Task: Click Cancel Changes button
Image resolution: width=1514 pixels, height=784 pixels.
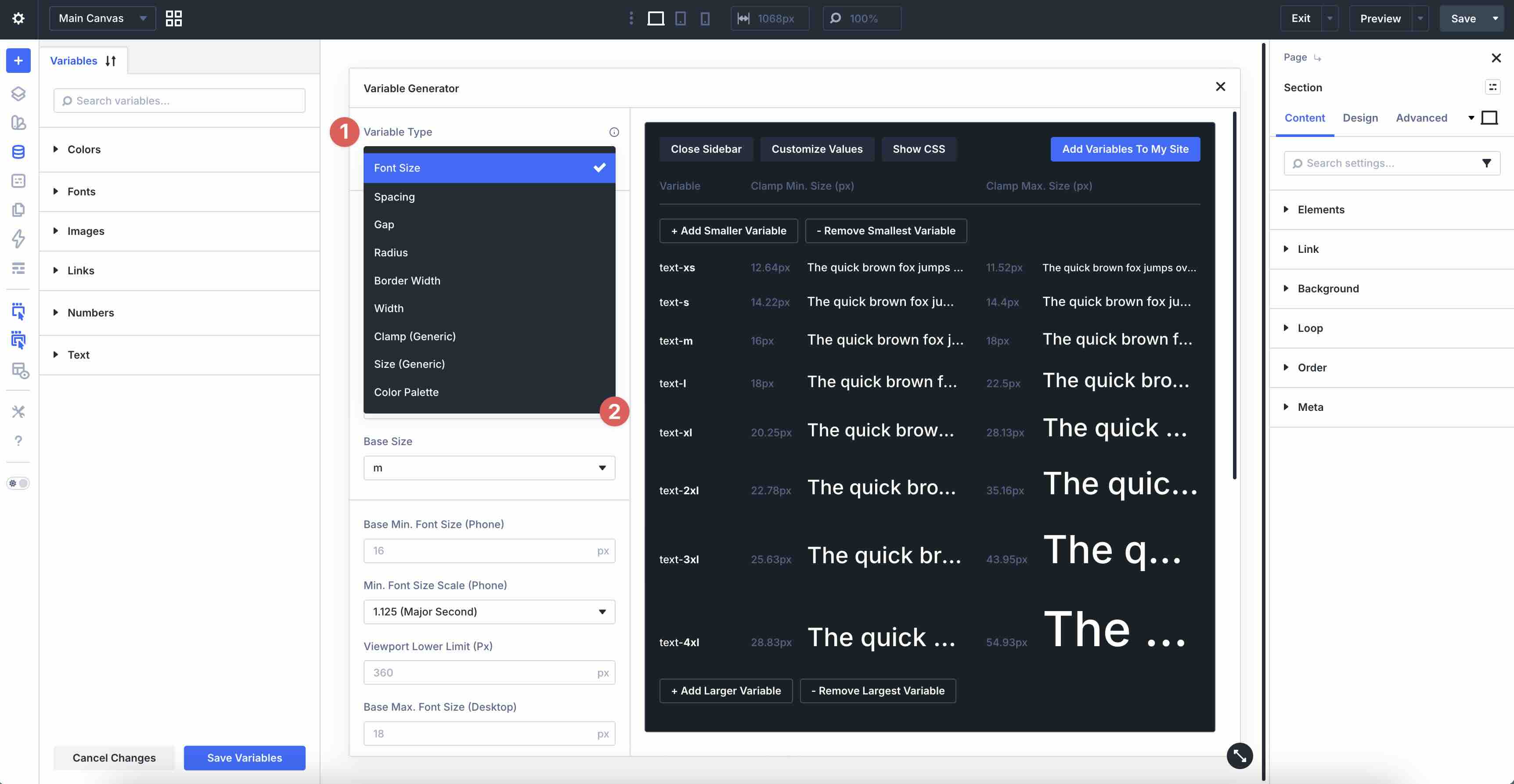Action: [x=114, y=758]
